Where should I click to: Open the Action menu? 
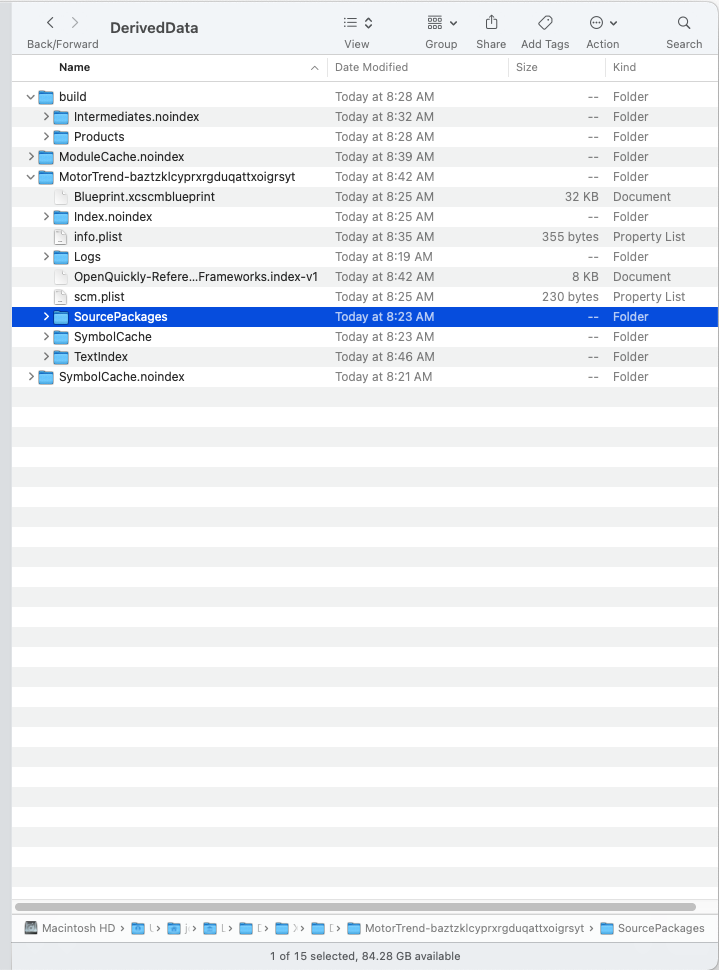pyautogui.click(x=603, y=23)
